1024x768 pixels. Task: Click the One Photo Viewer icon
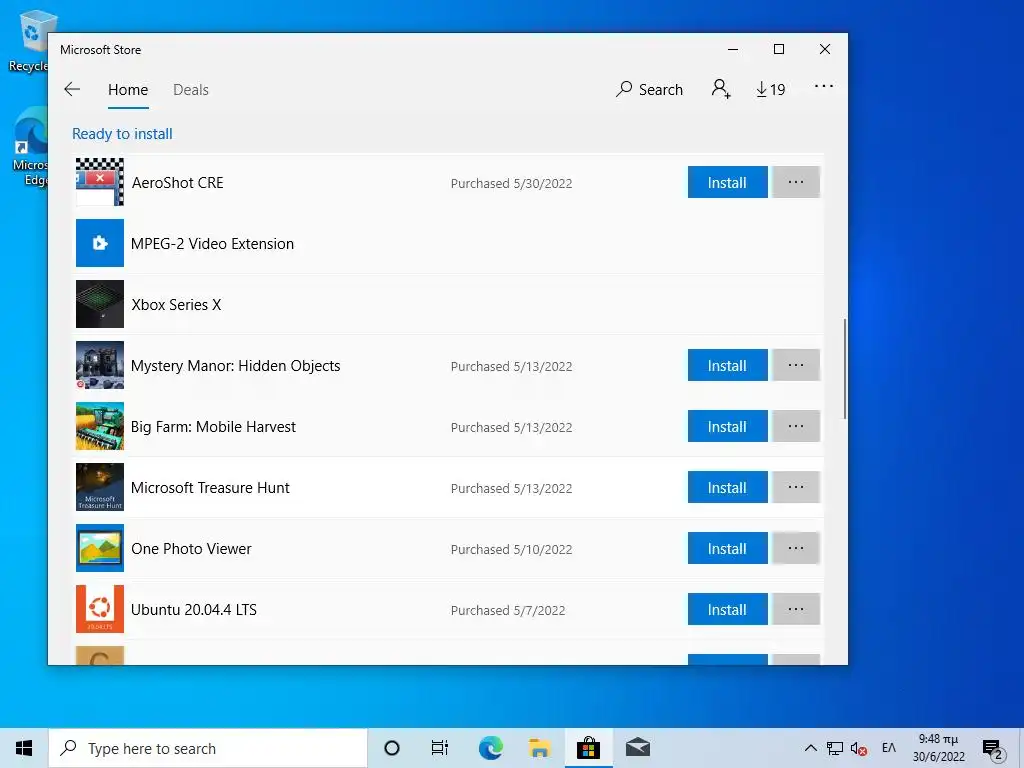(x=100, y=548)
